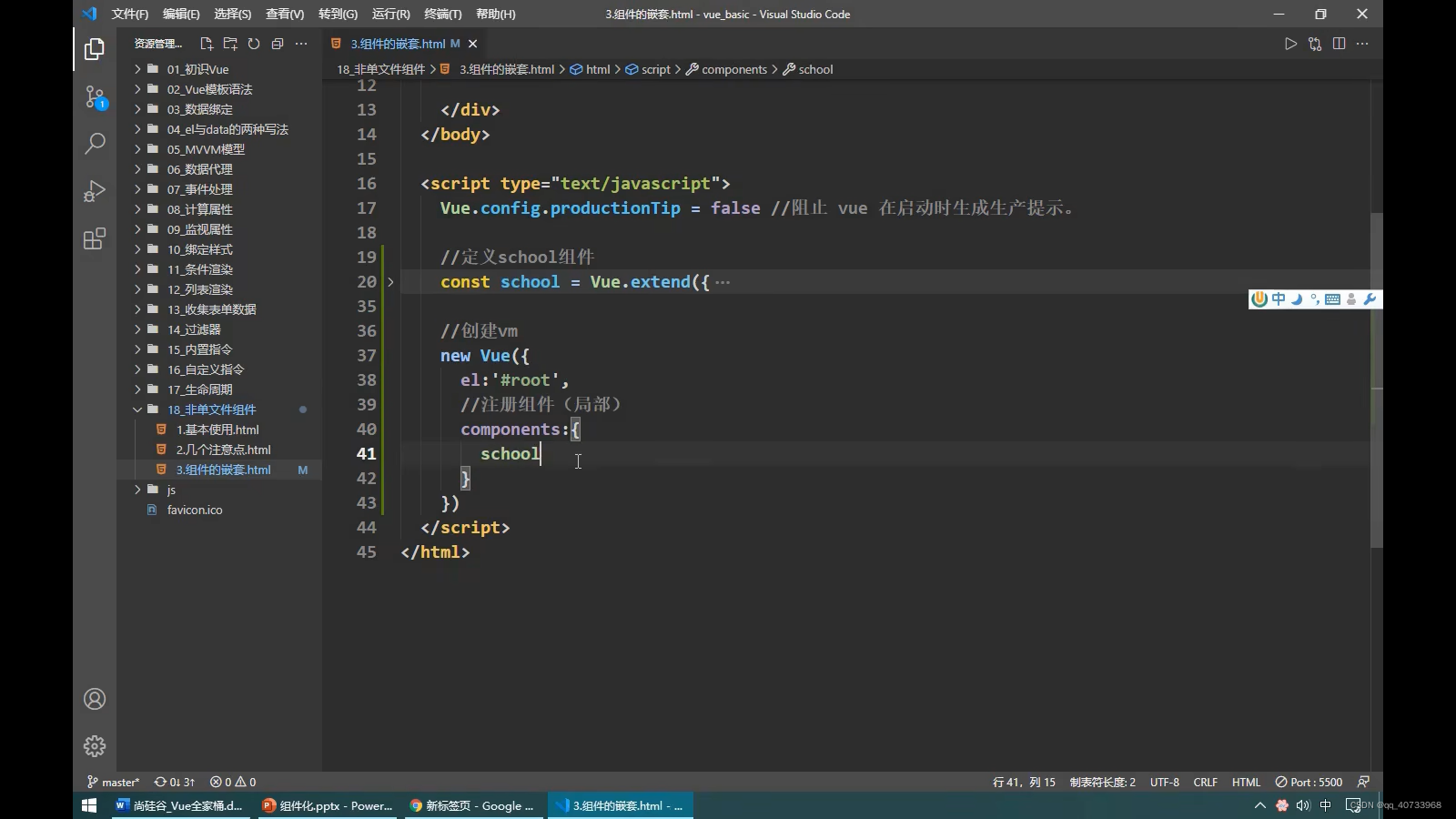The image size is (1456, 819).
Task: Open Accounts icon in activity bar
Action: 95,699
